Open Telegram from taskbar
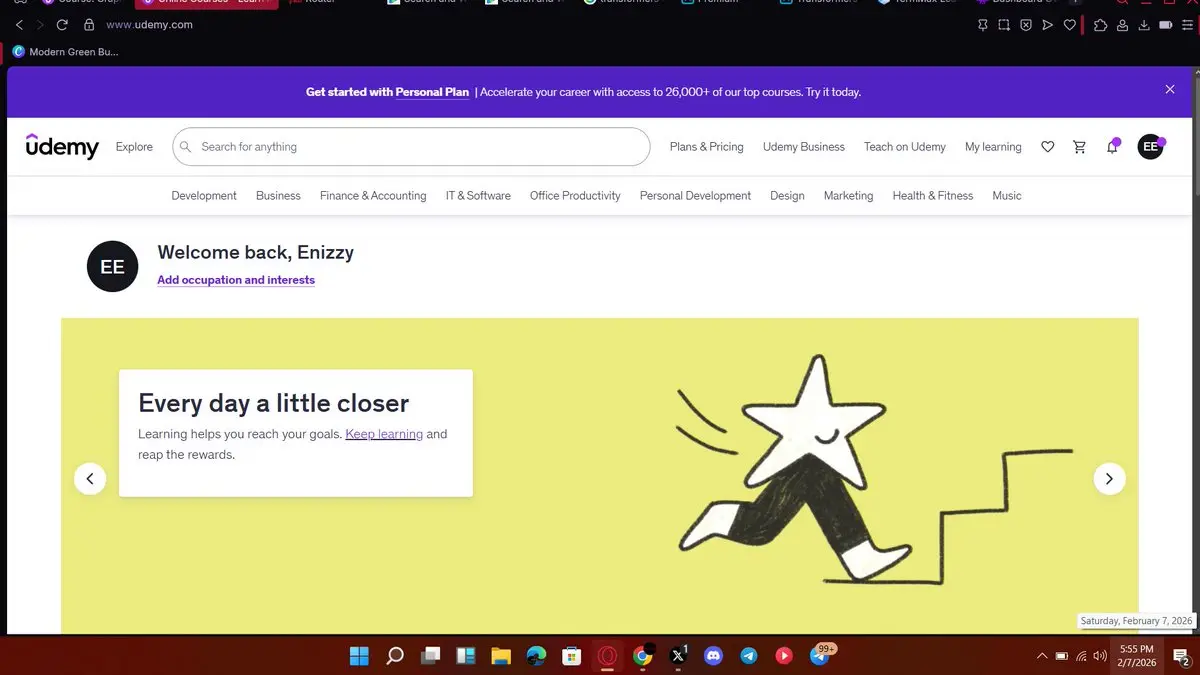 (x=748, y=656)
